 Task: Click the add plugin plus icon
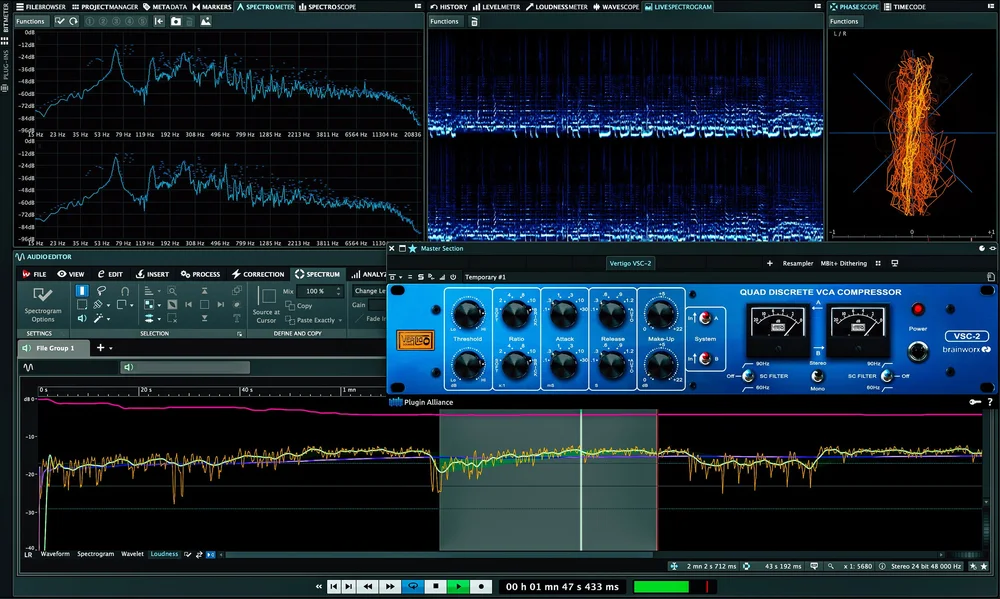click(x=770, y=263)
